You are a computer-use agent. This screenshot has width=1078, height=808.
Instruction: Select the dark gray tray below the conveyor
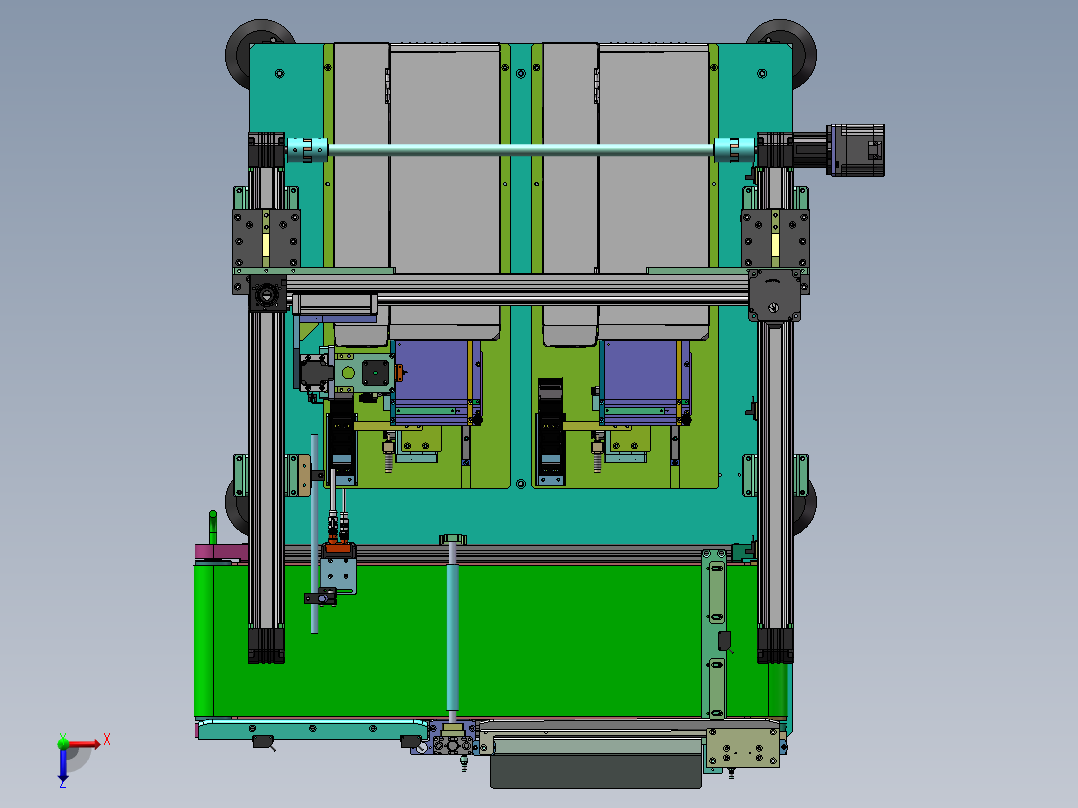pyautogui.click(x=595, y=772)
